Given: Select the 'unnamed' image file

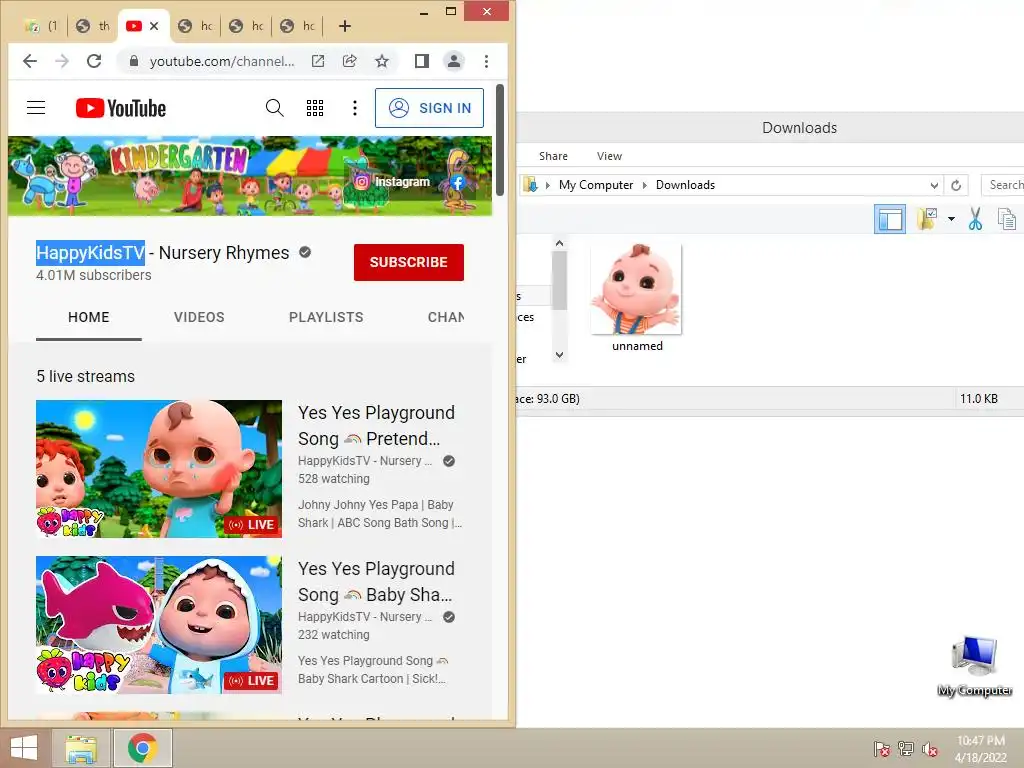Looking at the screenshot, I should pos(637,298).
